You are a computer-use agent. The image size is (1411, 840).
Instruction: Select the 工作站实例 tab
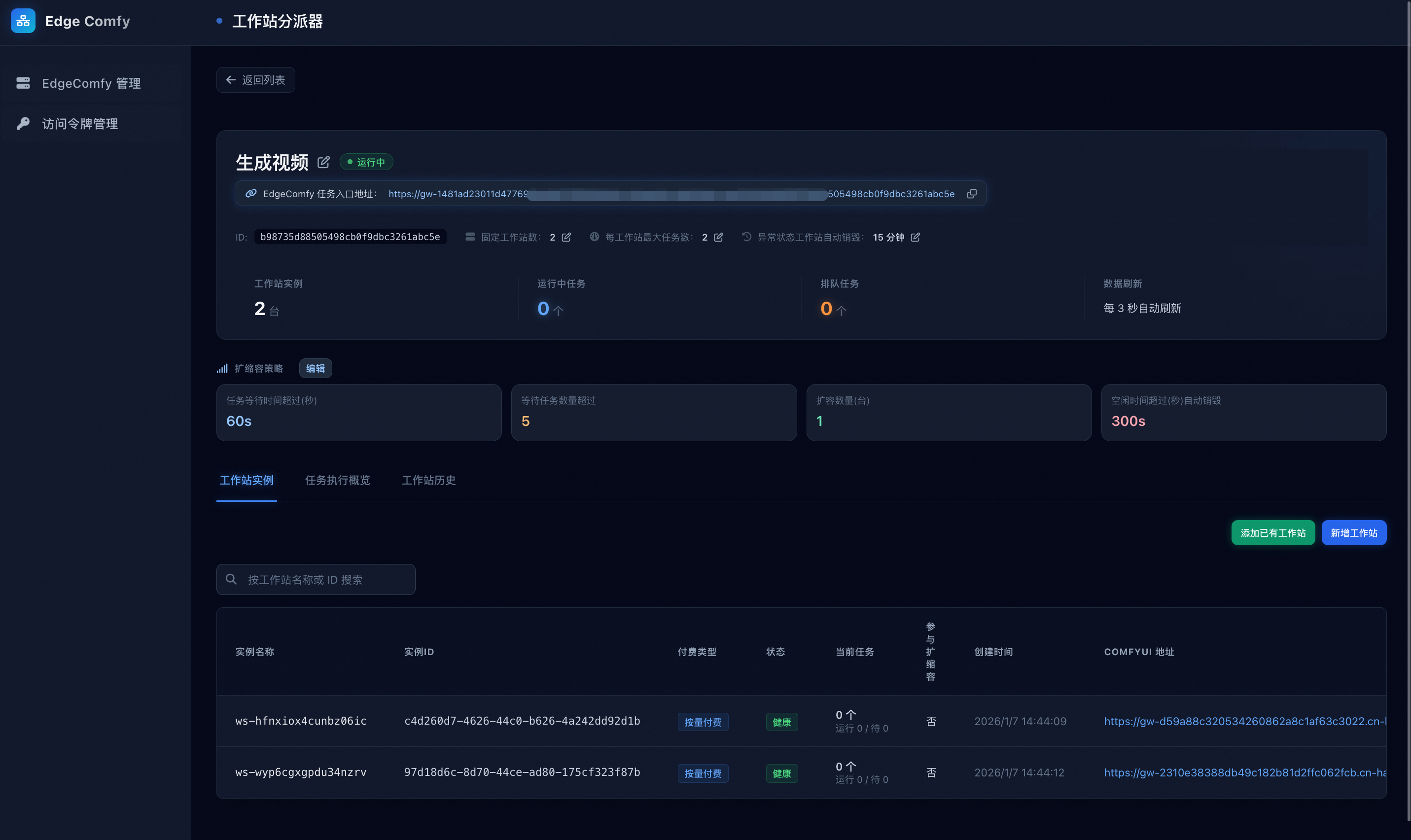[246, 480]
